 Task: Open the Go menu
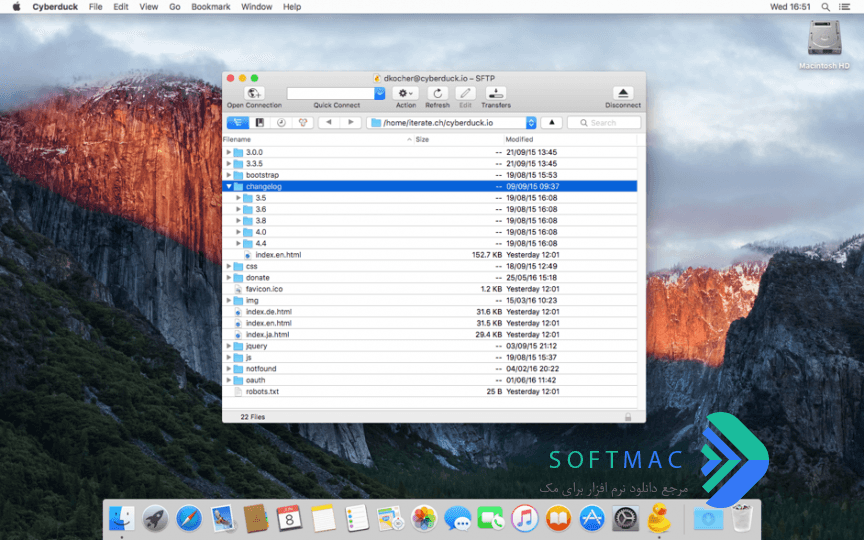[x=175, y=7]
